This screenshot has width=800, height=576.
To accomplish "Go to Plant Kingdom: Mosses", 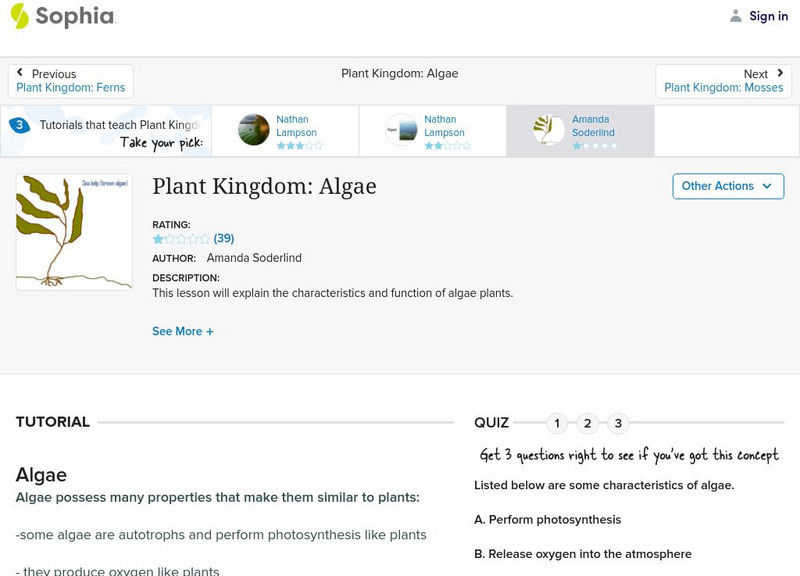I will pos(724,87).
